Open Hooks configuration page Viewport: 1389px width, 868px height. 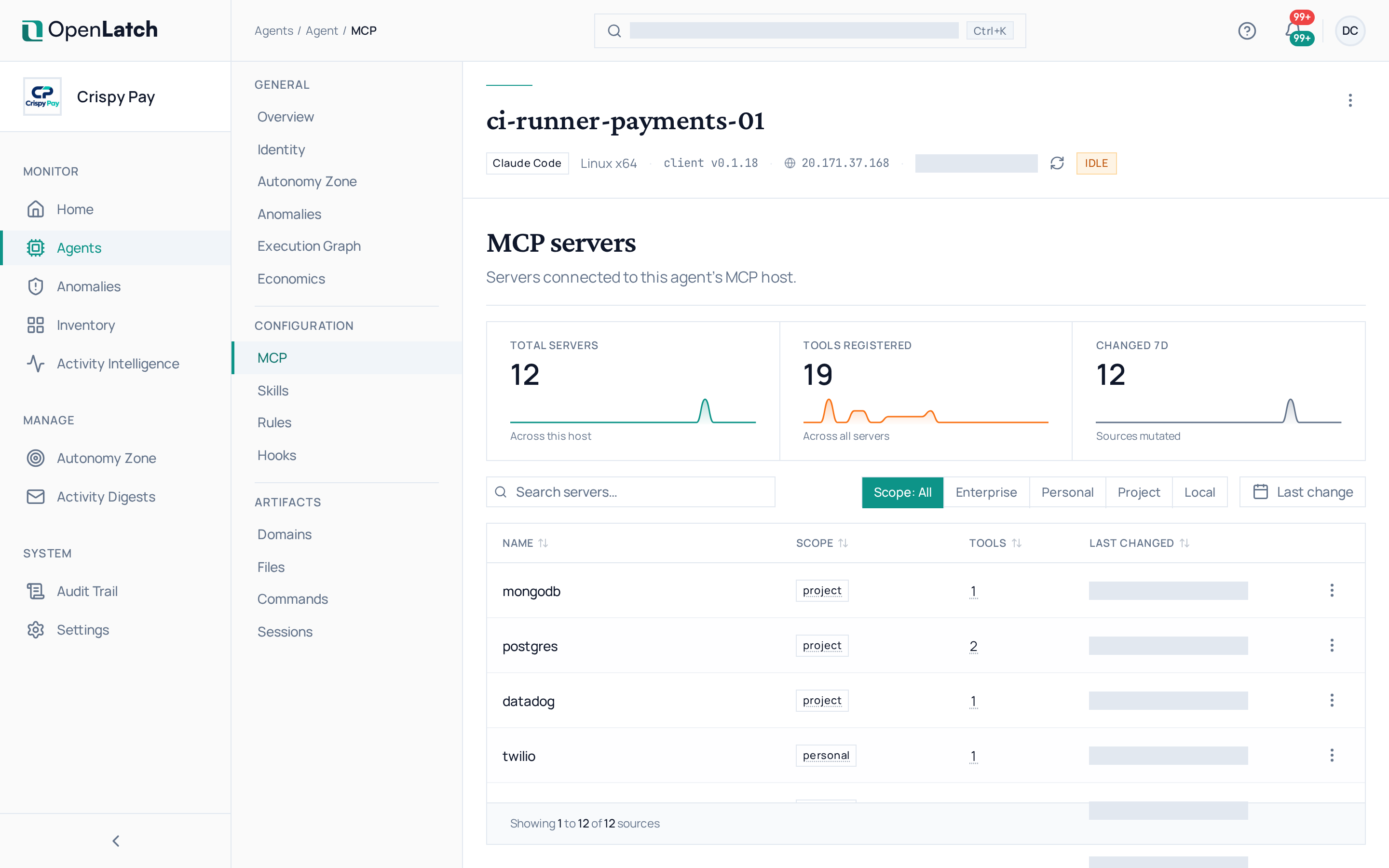tap(347, 455)
